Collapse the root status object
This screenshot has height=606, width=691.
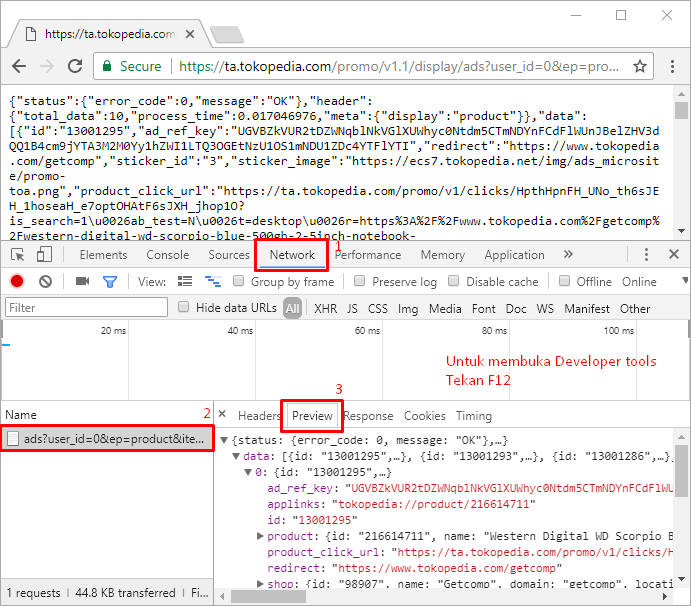click(224, 440)
